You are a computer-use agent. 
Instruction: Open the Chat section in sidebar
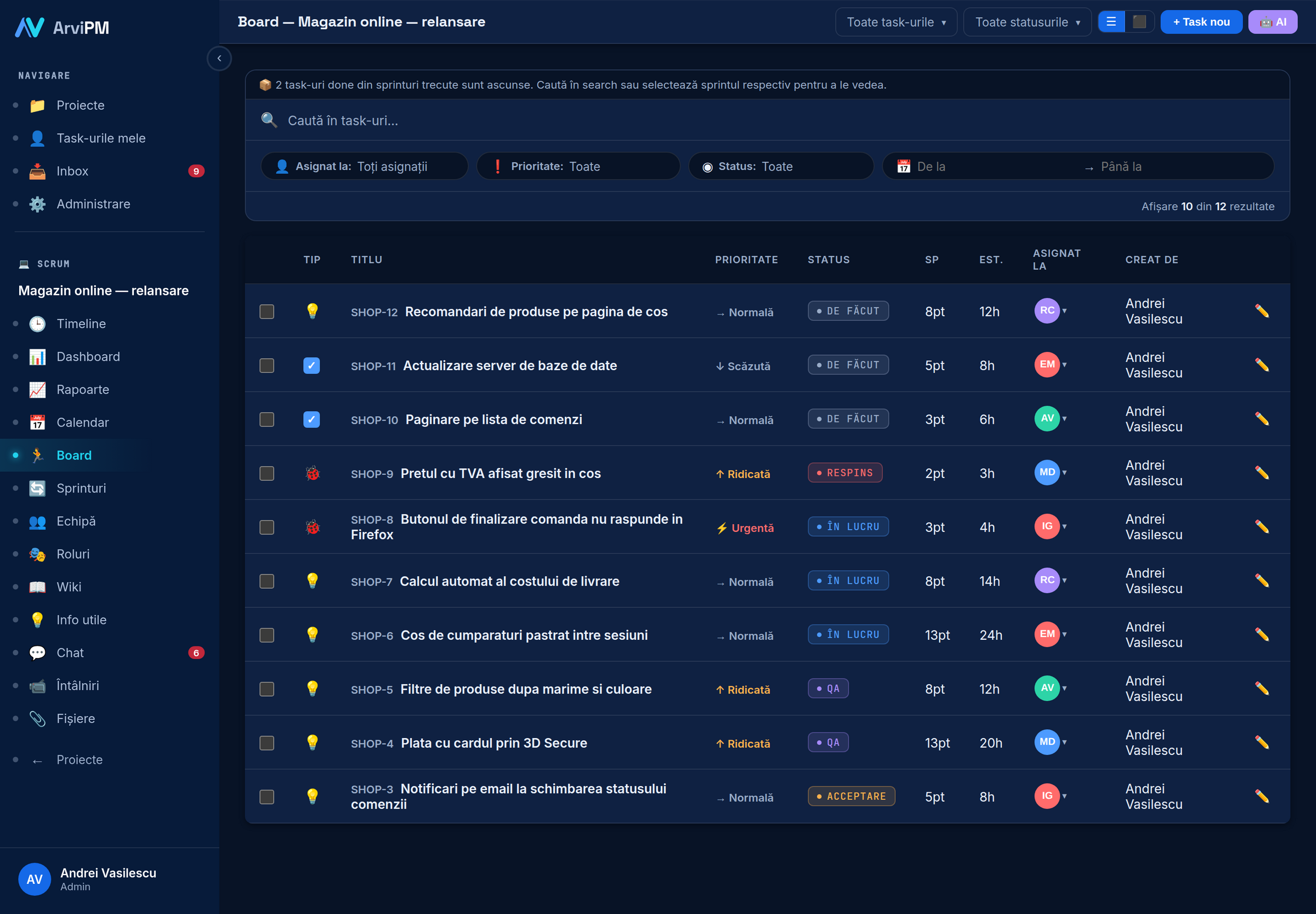[109, 652]
